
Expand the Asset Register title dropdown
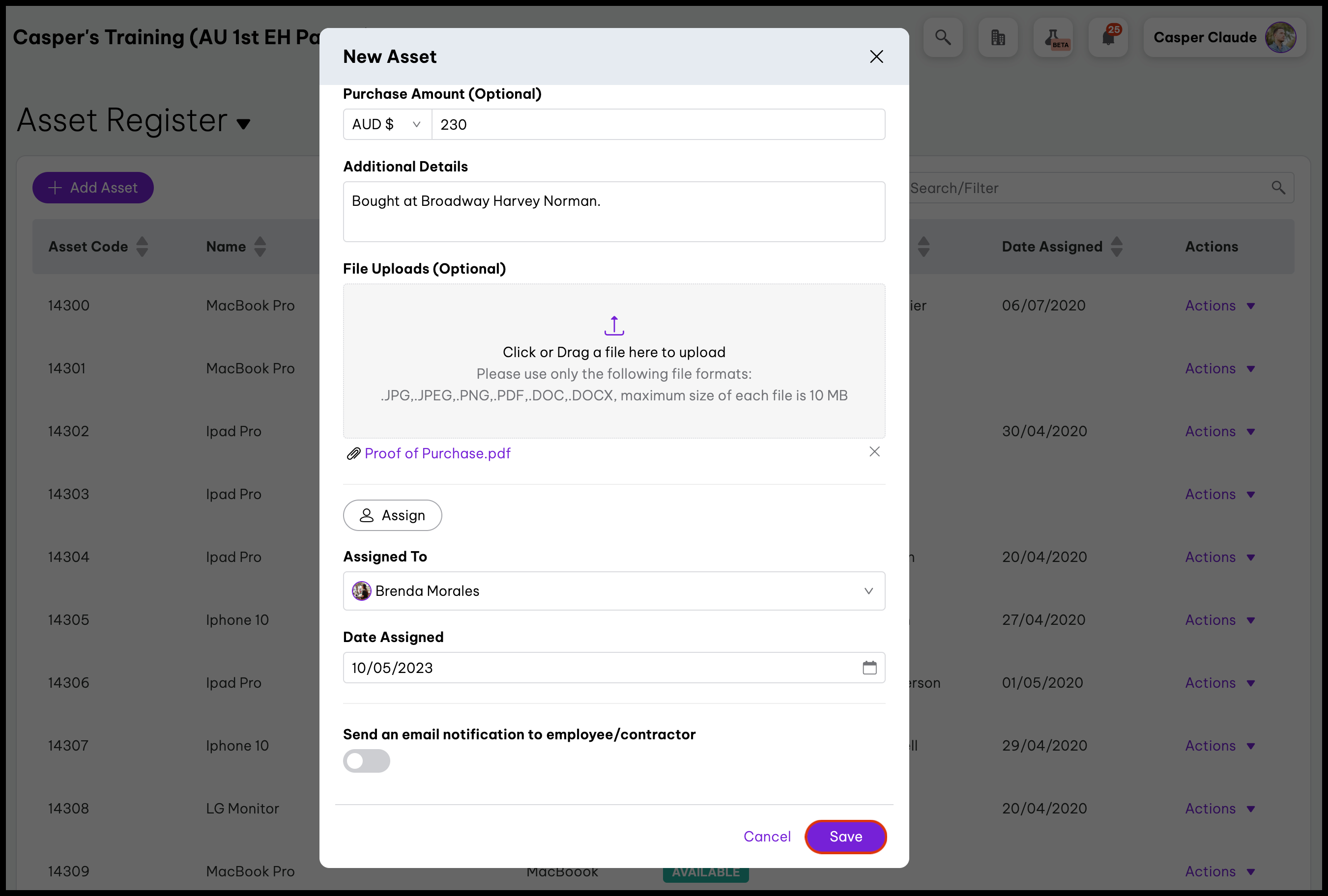244,124
